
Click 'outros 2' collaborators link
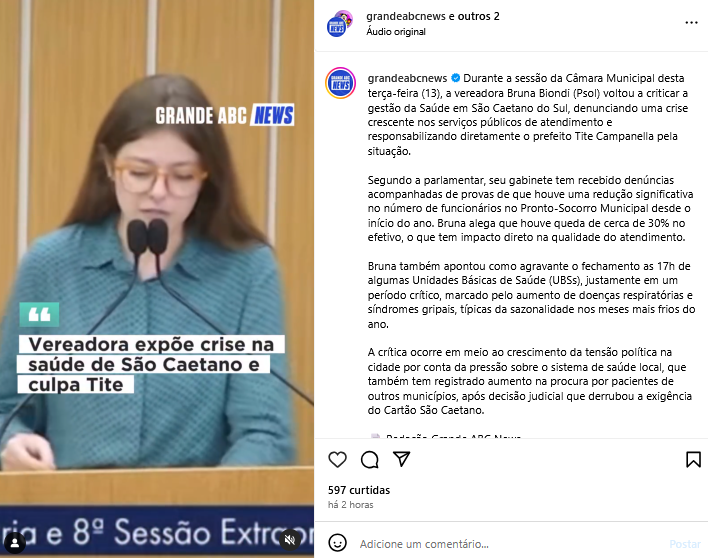click(479, 16)
